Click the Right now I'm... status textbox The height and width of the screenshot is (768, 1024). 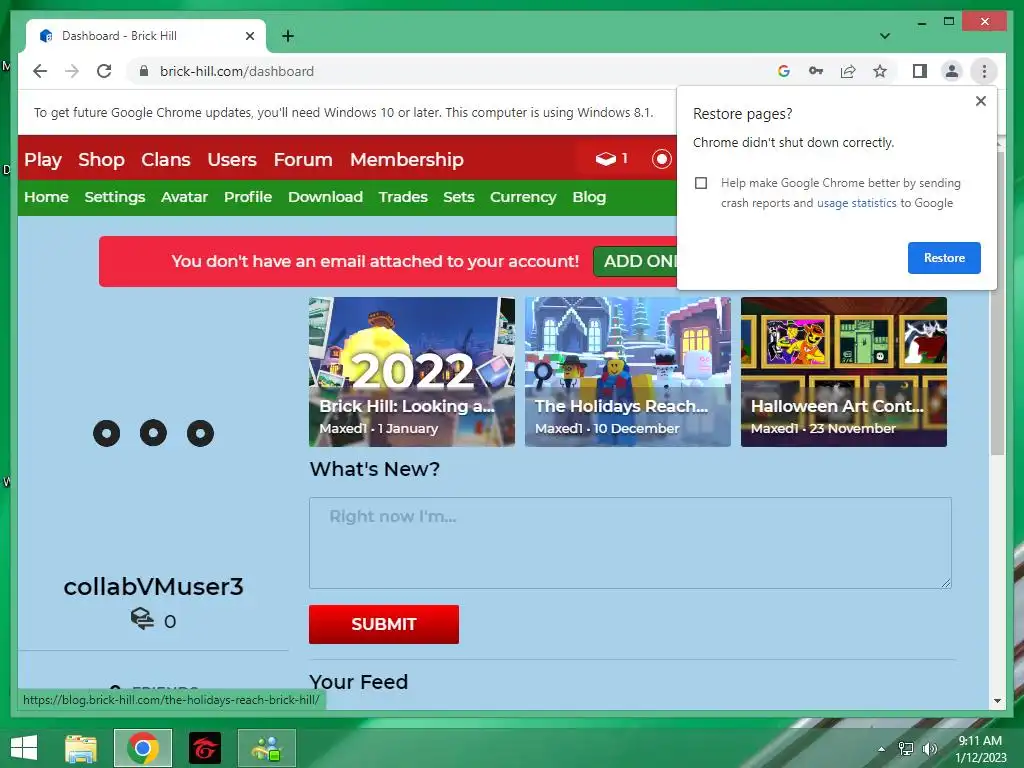630,543
